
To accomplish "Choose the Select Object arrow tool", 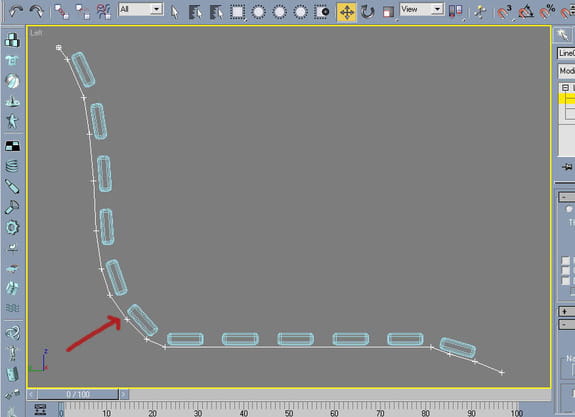I will (x=175, y=12).
